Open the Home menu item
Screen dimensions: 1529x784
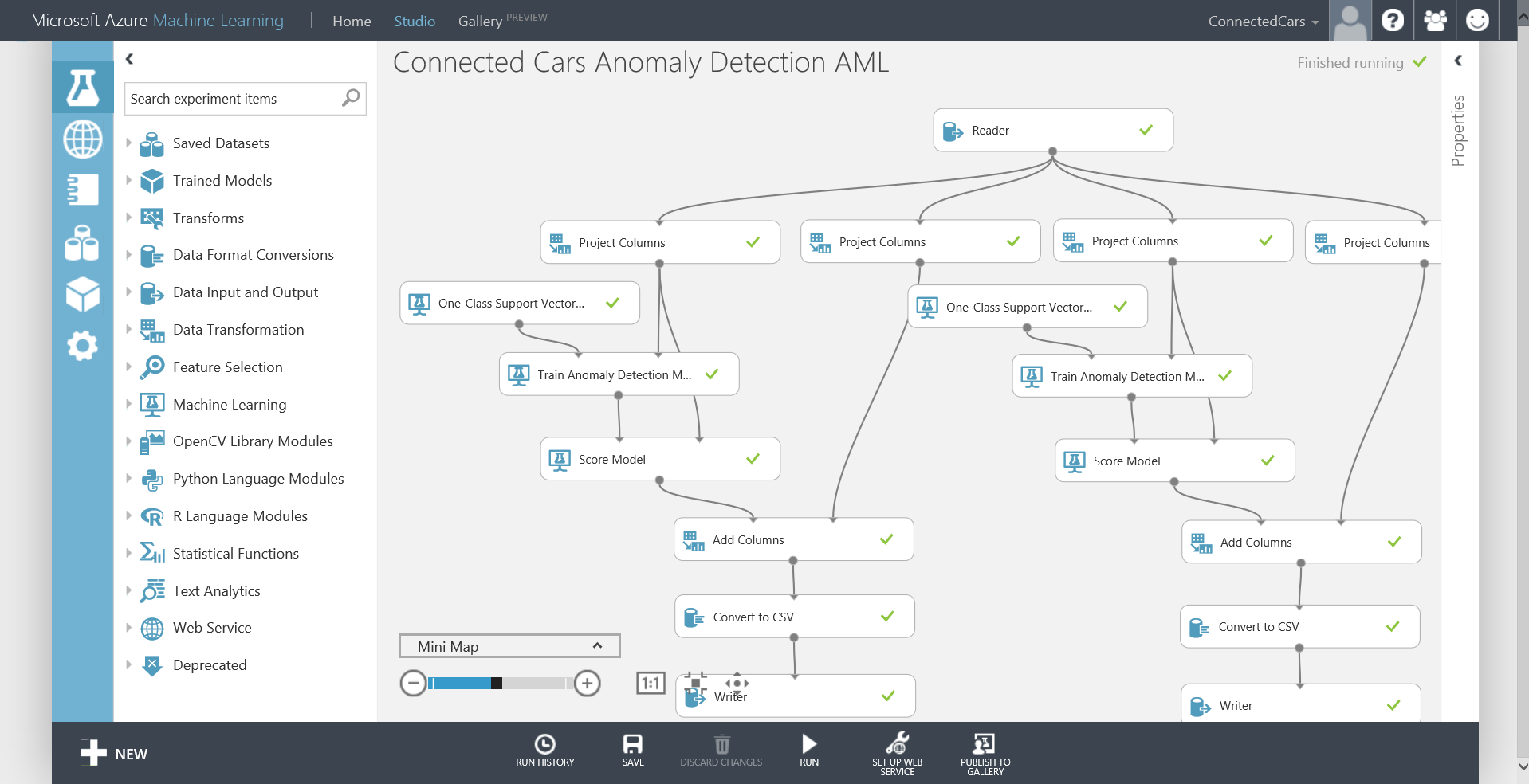tap(352, 21)
